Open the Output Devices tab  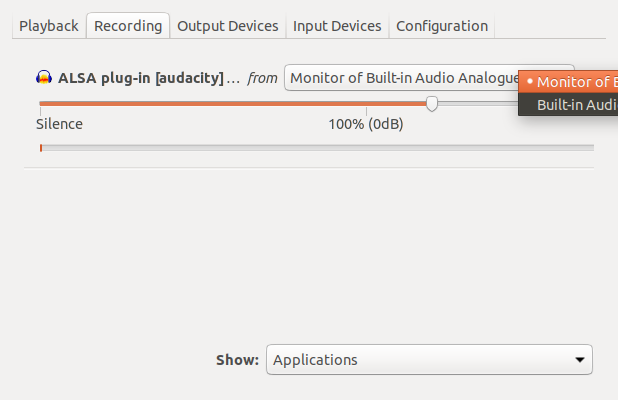pos(227,26)
